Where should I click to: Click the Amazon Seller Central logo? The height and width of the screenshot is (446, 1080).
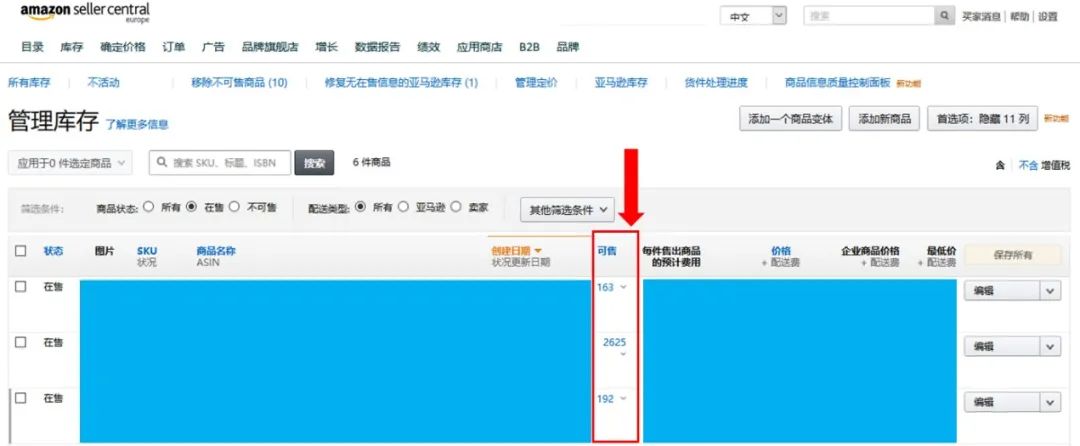coord(85,14)
